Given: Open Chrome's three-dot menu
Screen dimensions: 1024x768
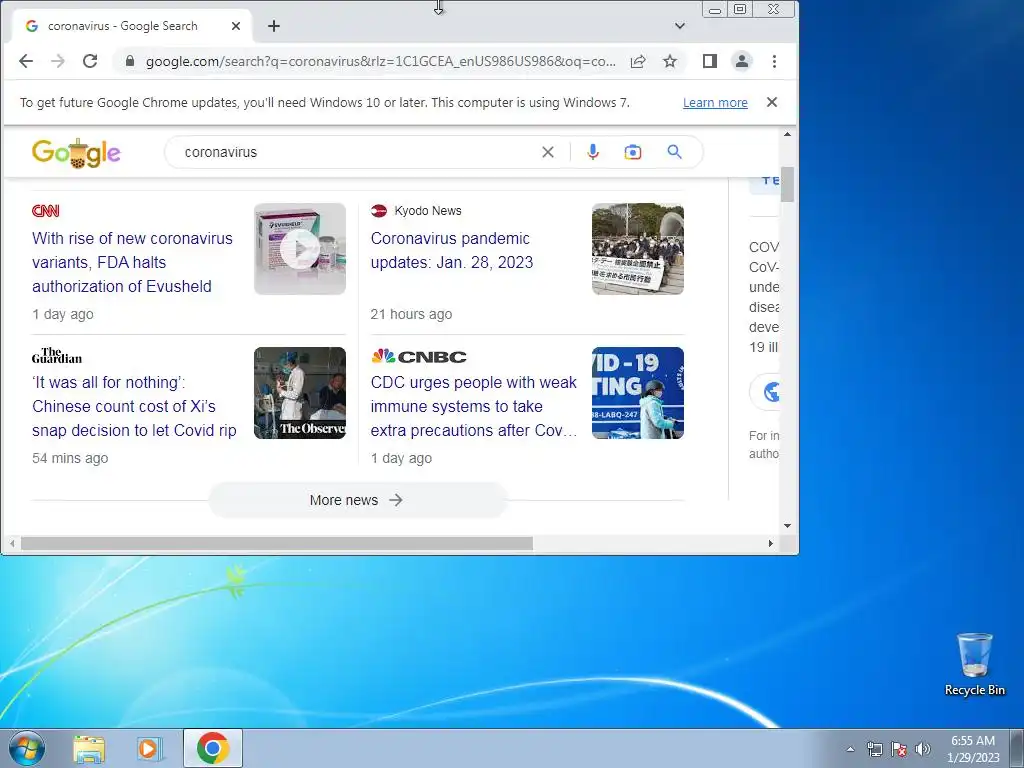Looking at the screenshot, I should (775, 61).
